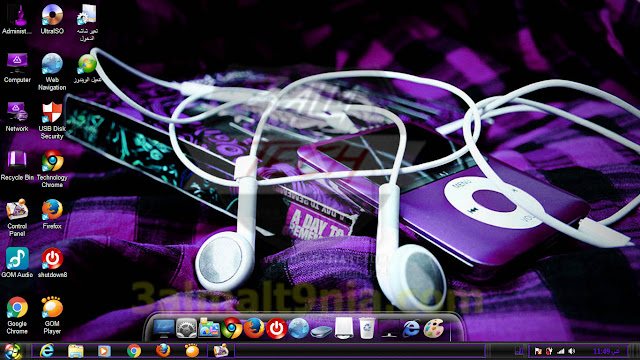Select the gear-and-document shortcut beside UltraISO

[x=87, y=22]
